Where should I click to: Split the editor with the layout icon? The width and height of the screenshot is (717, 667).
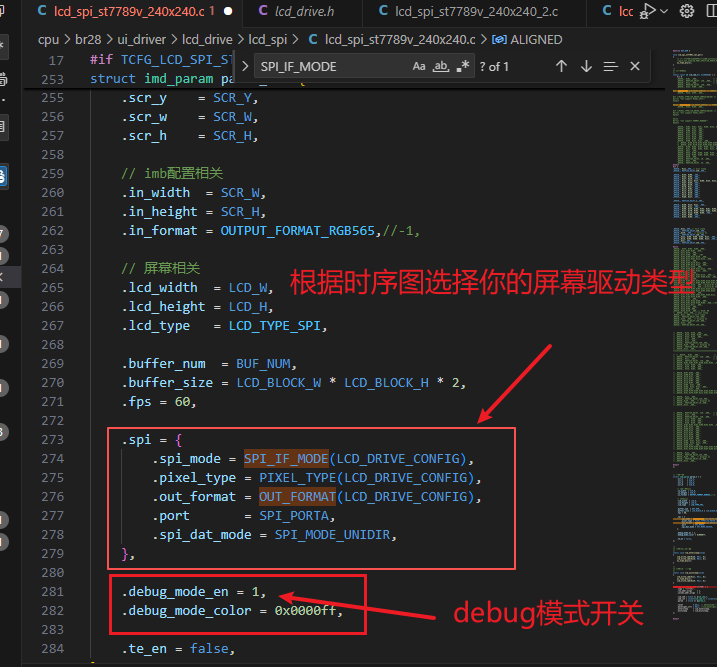pyautogui.click(x=712, y=11)
